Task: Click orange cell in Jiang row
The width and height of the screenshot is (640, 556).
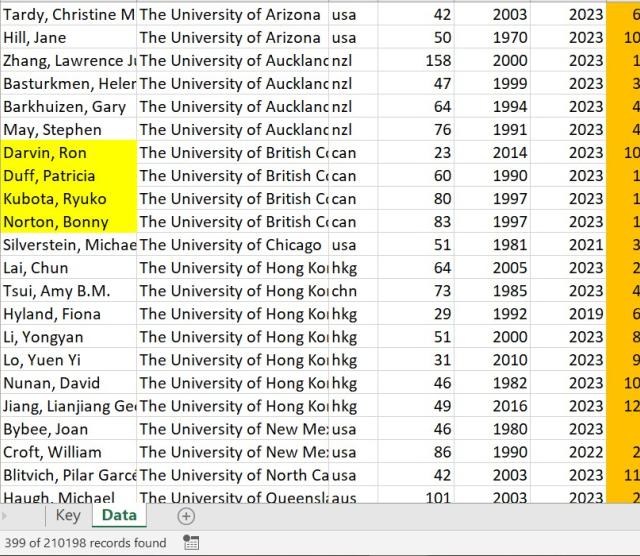Action: [x=623, y=406]
